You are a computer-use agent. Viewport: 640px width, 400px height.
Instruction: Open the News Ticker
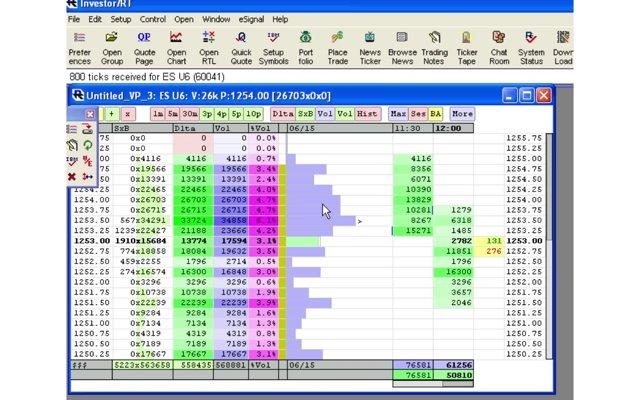[370, 48]
